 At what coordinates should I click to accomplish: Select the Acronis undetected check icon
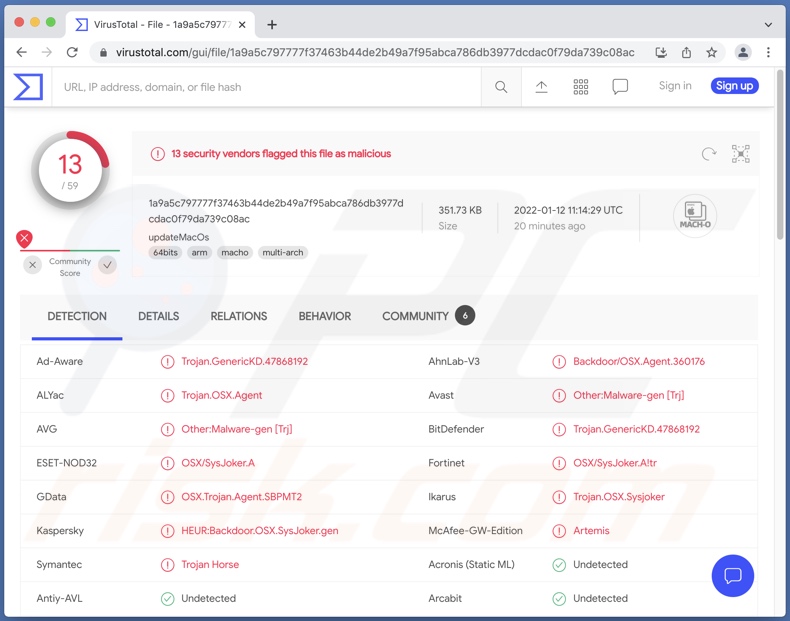pyautogui.click(x=559, y=565)
